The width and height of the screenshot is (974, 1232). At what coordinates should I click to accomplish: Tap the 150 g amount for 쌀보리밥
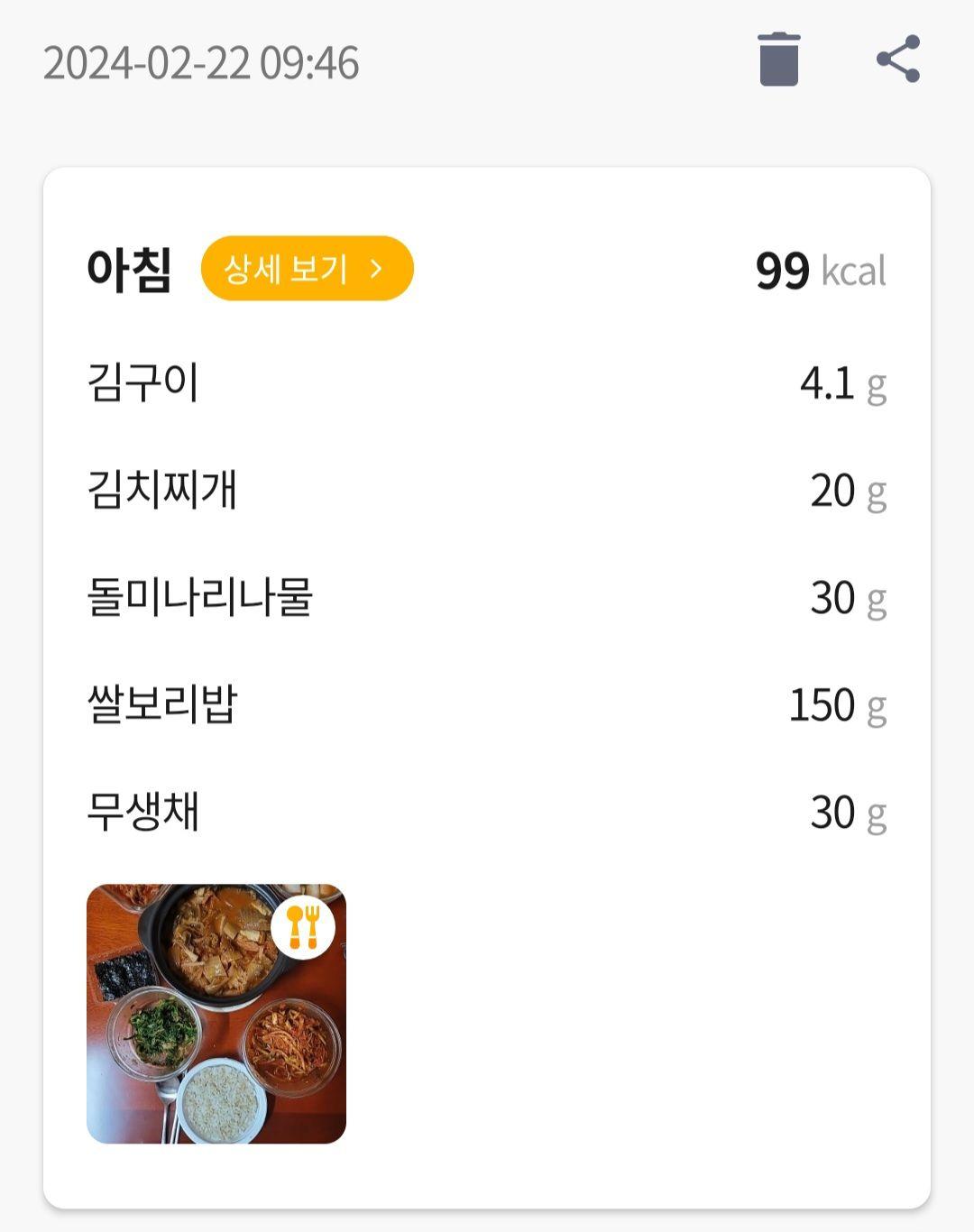[x=838, y=706]
